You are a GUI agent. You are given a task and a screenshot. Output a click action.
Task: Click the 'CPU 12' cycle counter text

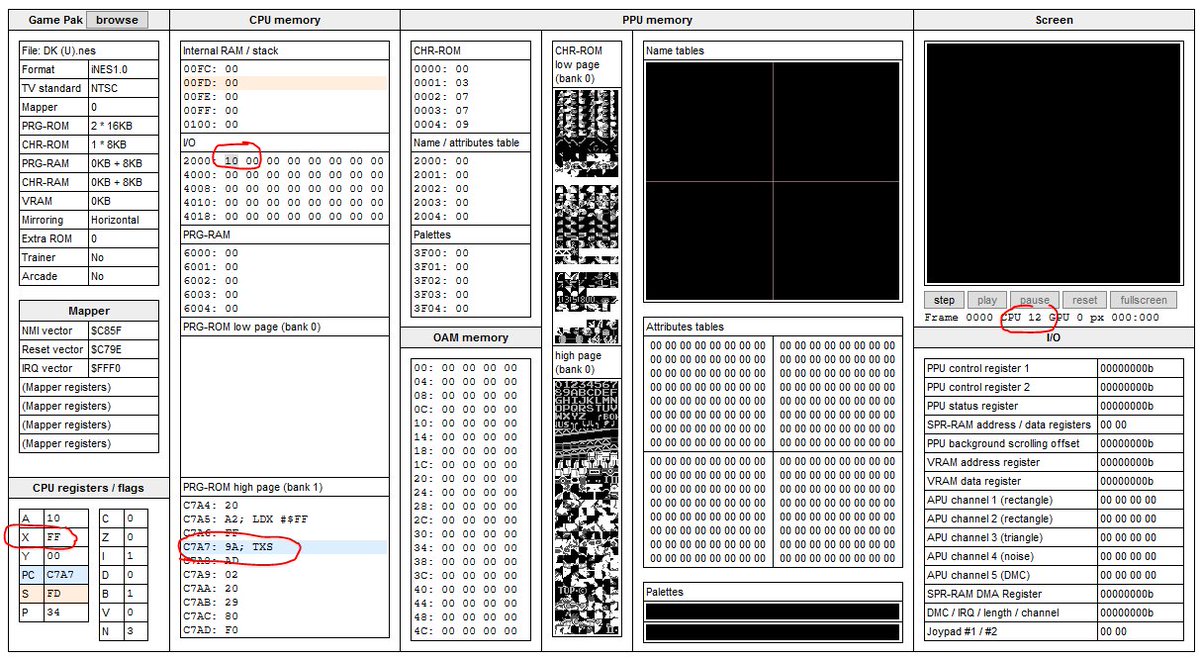click(x=1022, y=317)
